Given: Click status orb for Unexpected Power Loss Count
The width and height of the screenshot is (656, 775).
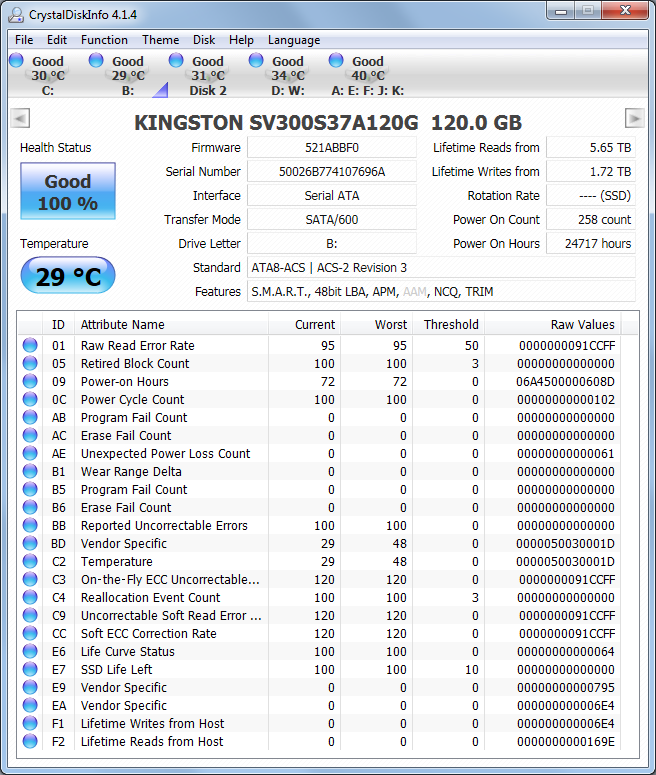Looking at the screenshot, I should tap(30, 453).
